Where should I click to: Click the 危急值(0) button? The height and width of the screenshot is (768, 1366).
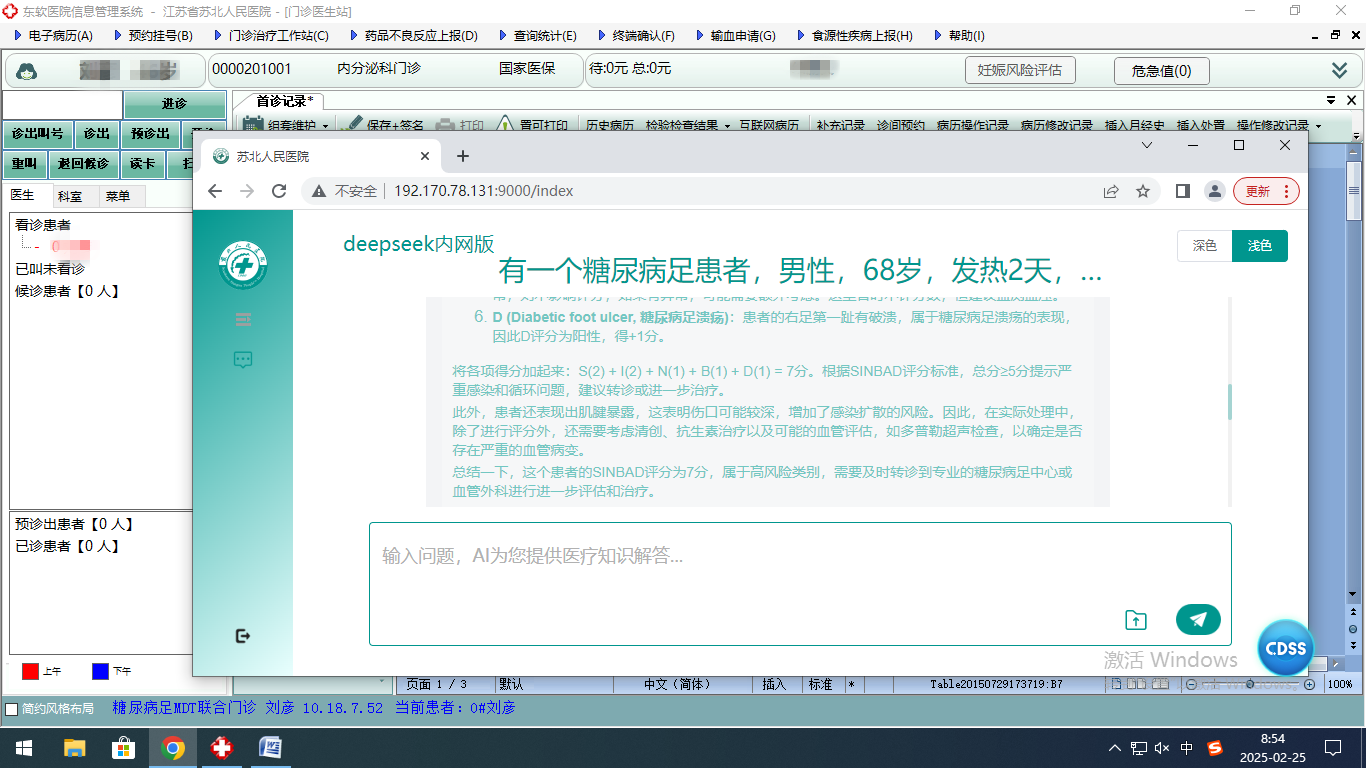1161,70
